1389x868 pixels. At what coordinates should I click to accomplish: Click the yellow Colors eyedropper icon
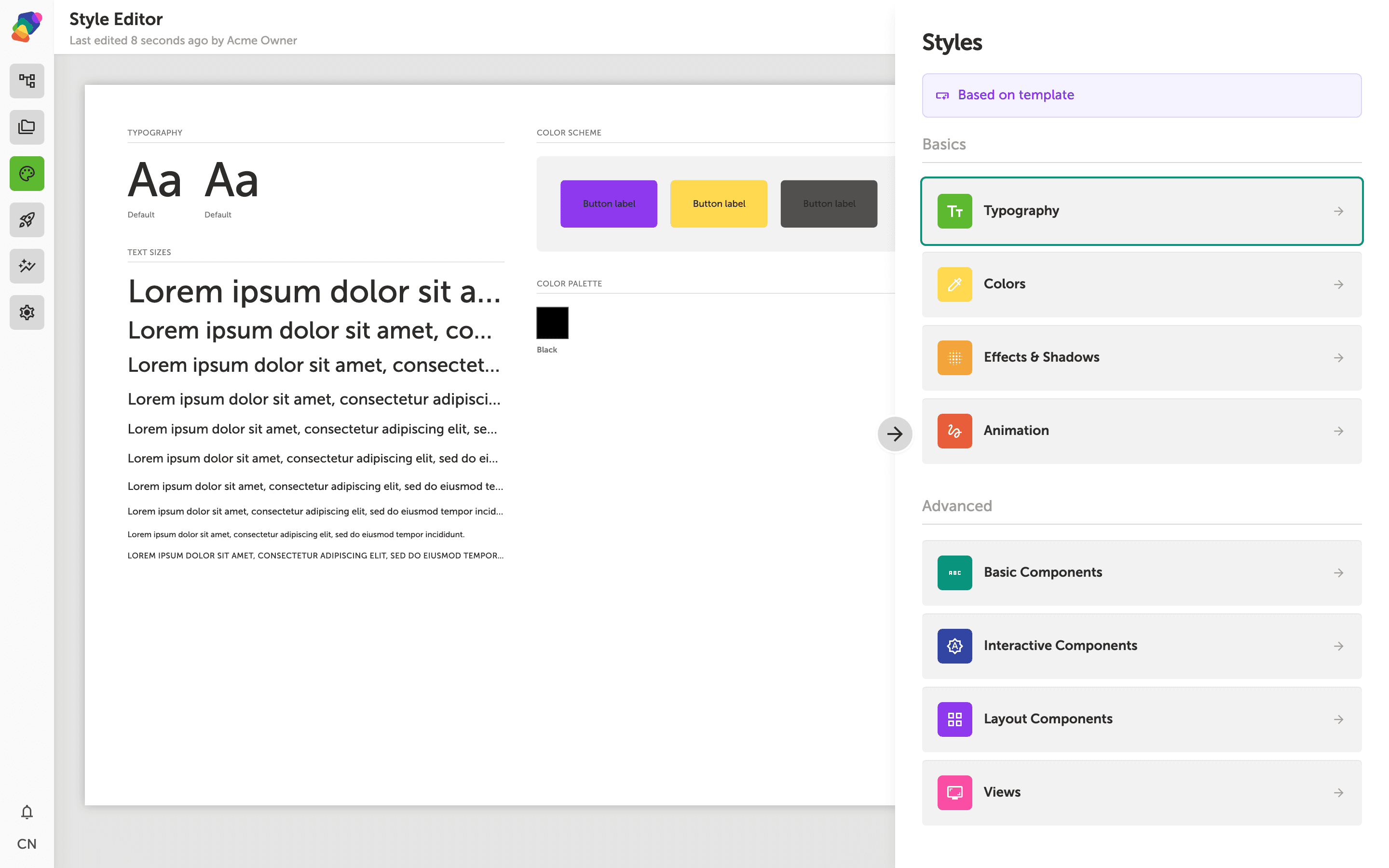click(954, 284)
